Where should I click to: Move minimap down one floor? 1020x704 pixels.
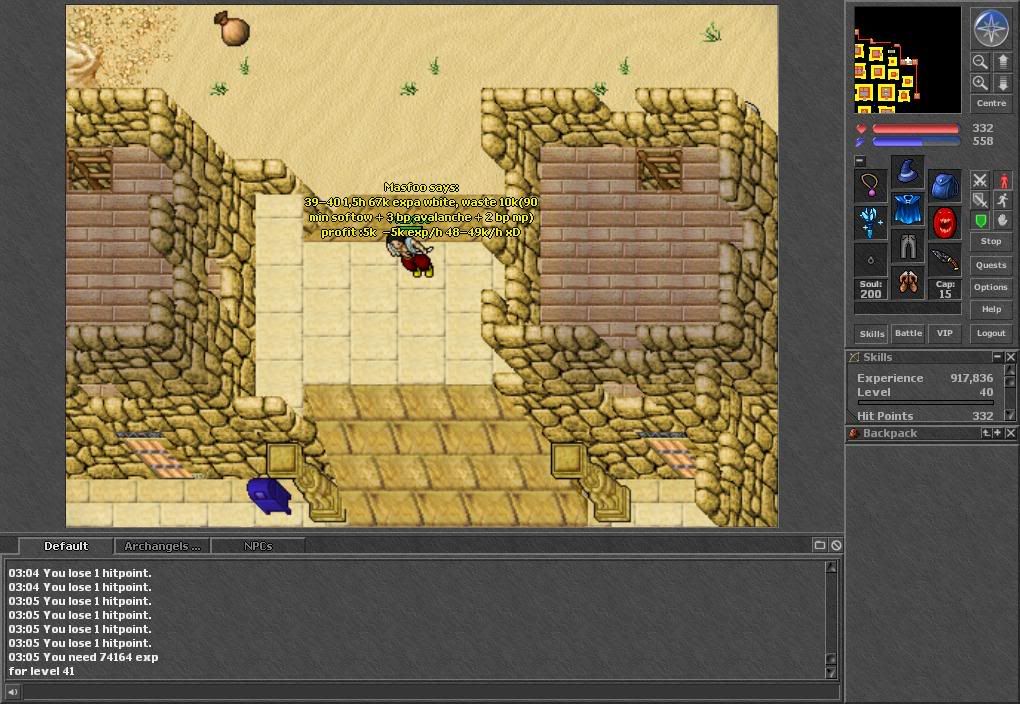click(x=1002, y=83)
